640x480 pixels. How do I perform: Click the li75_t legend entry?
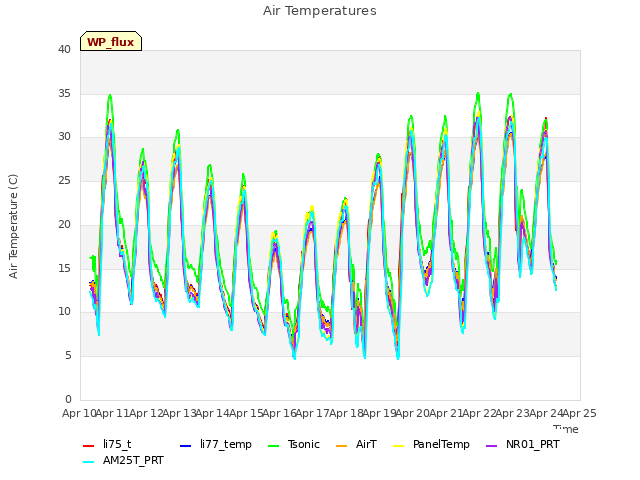tap(107, 444)
